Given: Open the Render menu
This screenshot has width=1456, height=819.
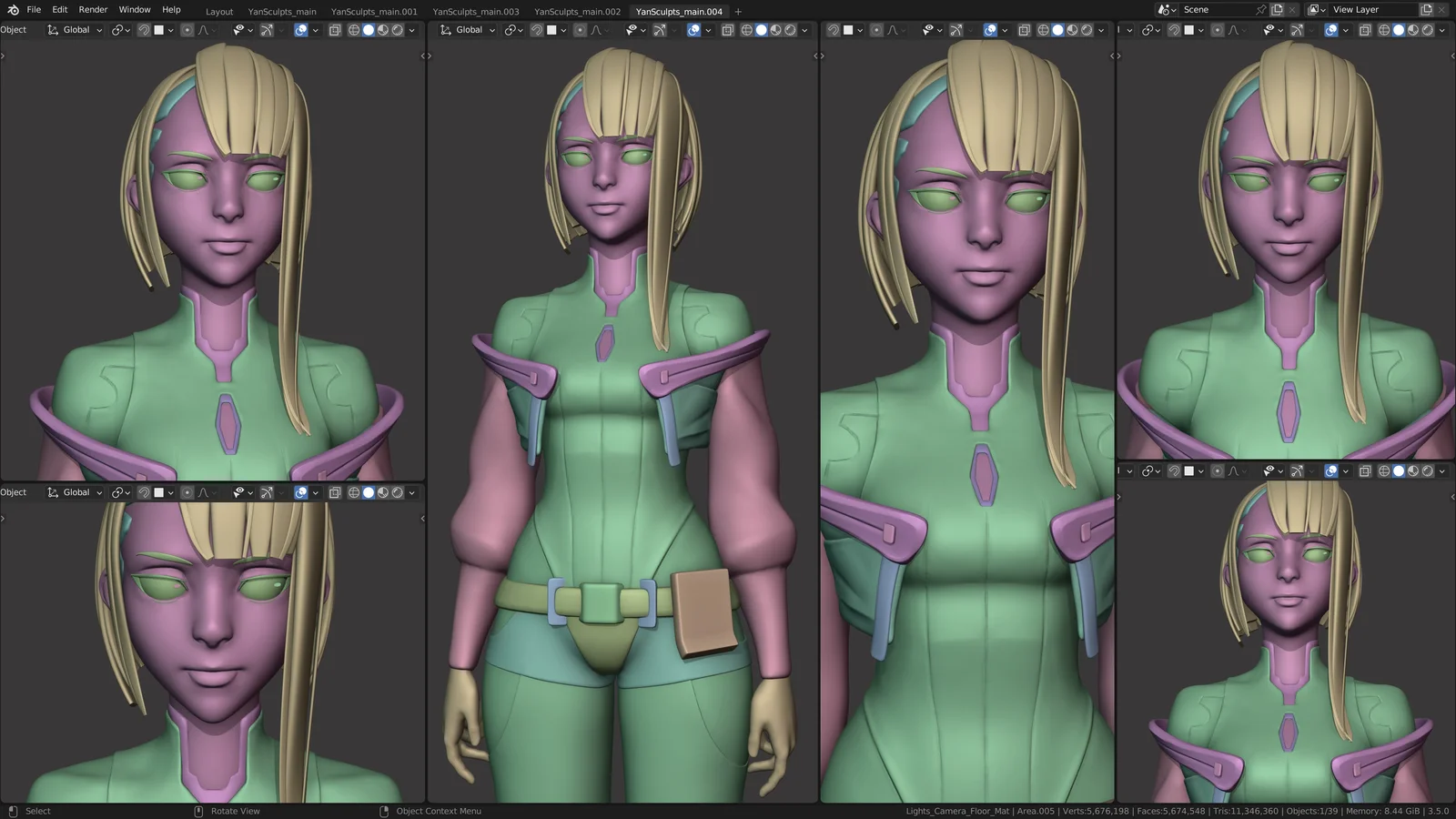Looking at the screenshot, I should pyautogui.click(x=92, y=9).
